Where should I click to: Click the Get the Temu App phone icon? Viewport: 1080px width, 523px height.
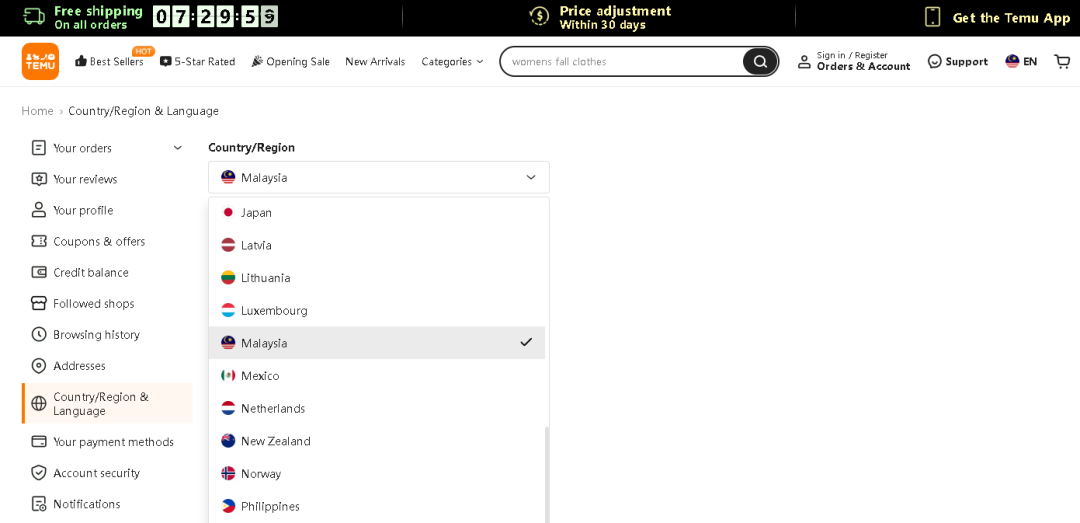tap(932, 17)
